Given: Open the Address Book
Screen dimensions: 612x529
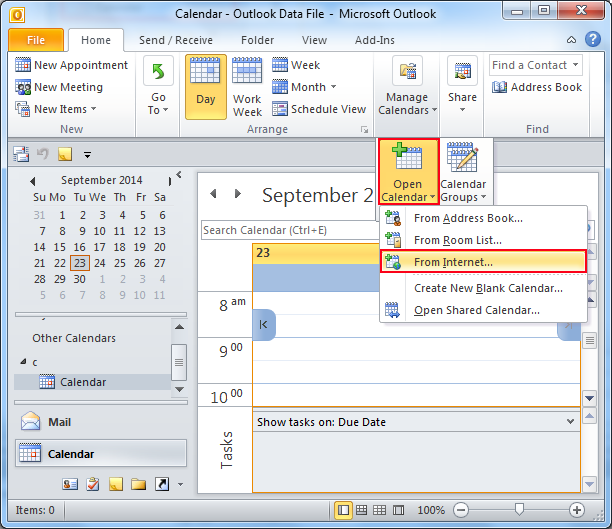Looking at the screenshot, I should [x=537, y=87].
